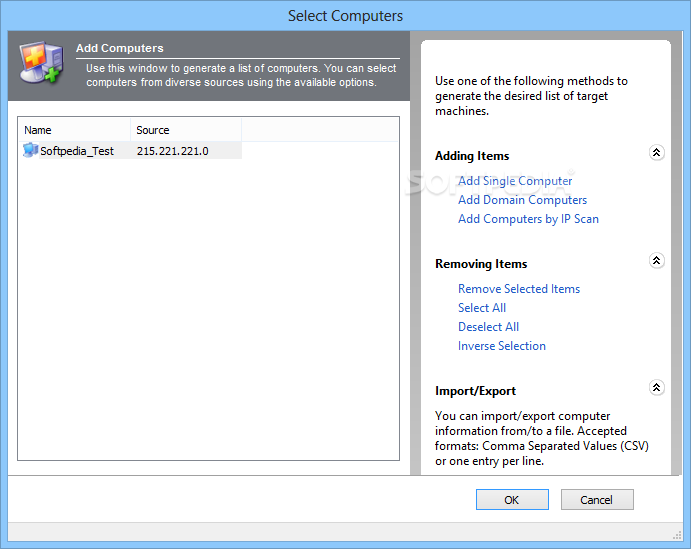Click the Import/Export heading
The image size is (691, 549).
coord(475,391)
